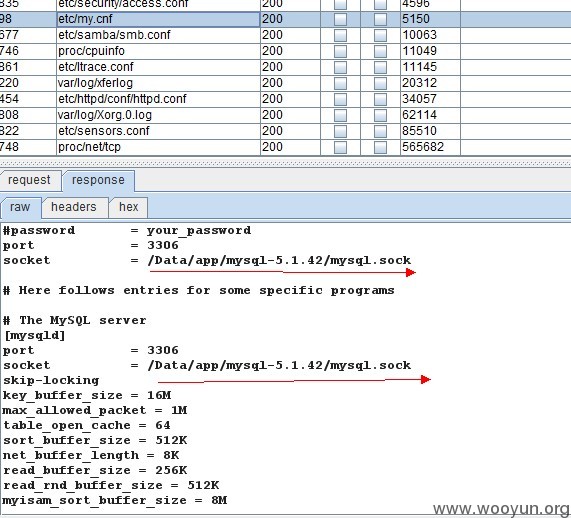This screenshot has height=518, width=571.
Task: Click the length value 34057
Action: click(419, 99)
